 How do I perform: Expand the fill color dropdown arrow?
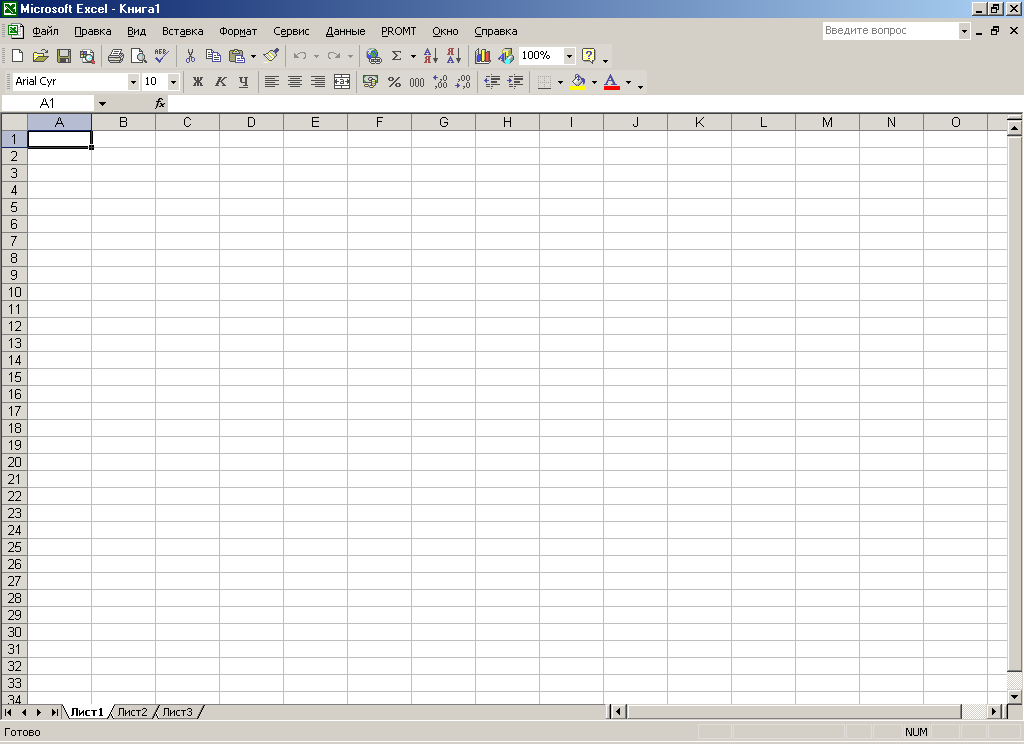pos(594,82)
